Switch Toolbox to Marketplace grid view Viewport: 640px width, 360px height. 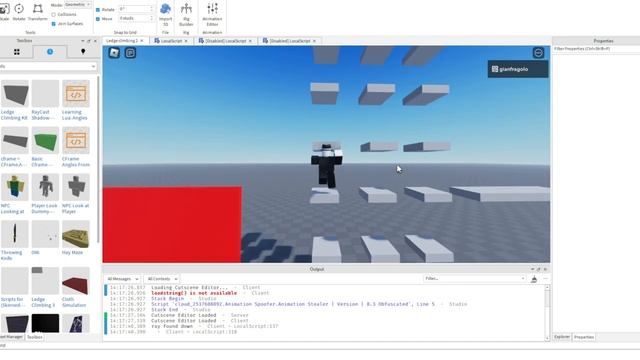(x=17, y=52)
